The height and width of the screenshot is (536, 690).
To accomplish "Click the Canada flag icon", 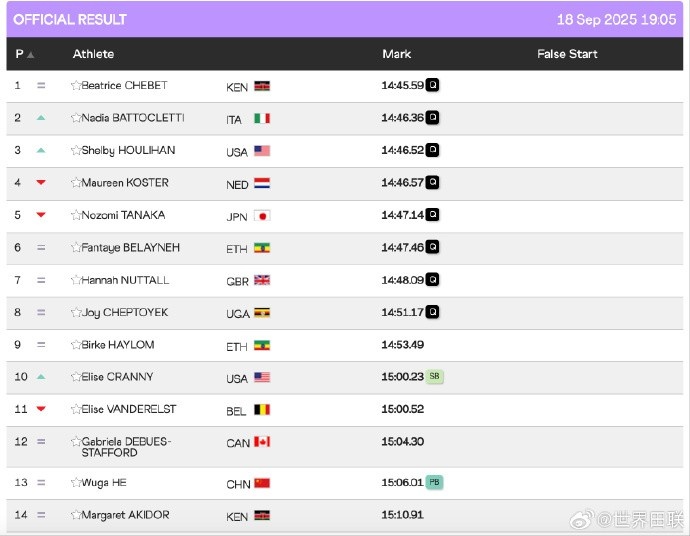I will click(x=262, y=442).
